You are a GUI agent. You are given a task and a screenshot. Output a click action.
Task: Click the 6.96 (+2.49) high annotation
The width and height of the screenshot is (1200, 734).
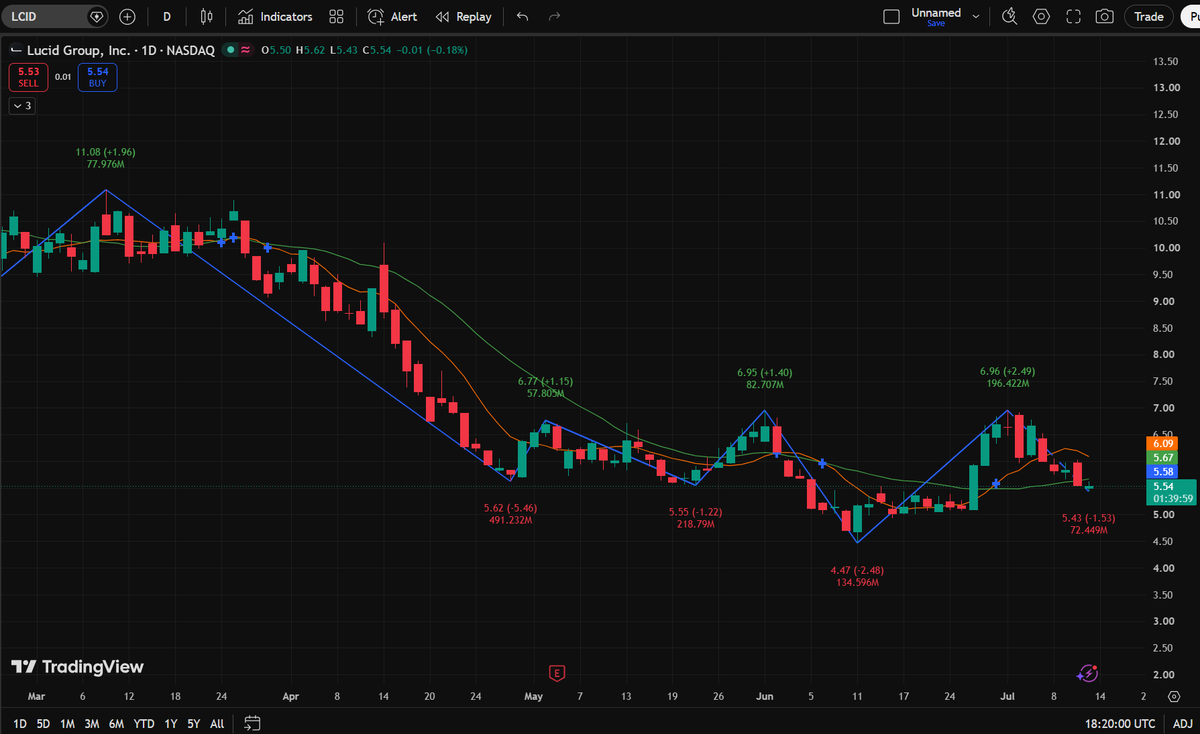(1008, 371)
